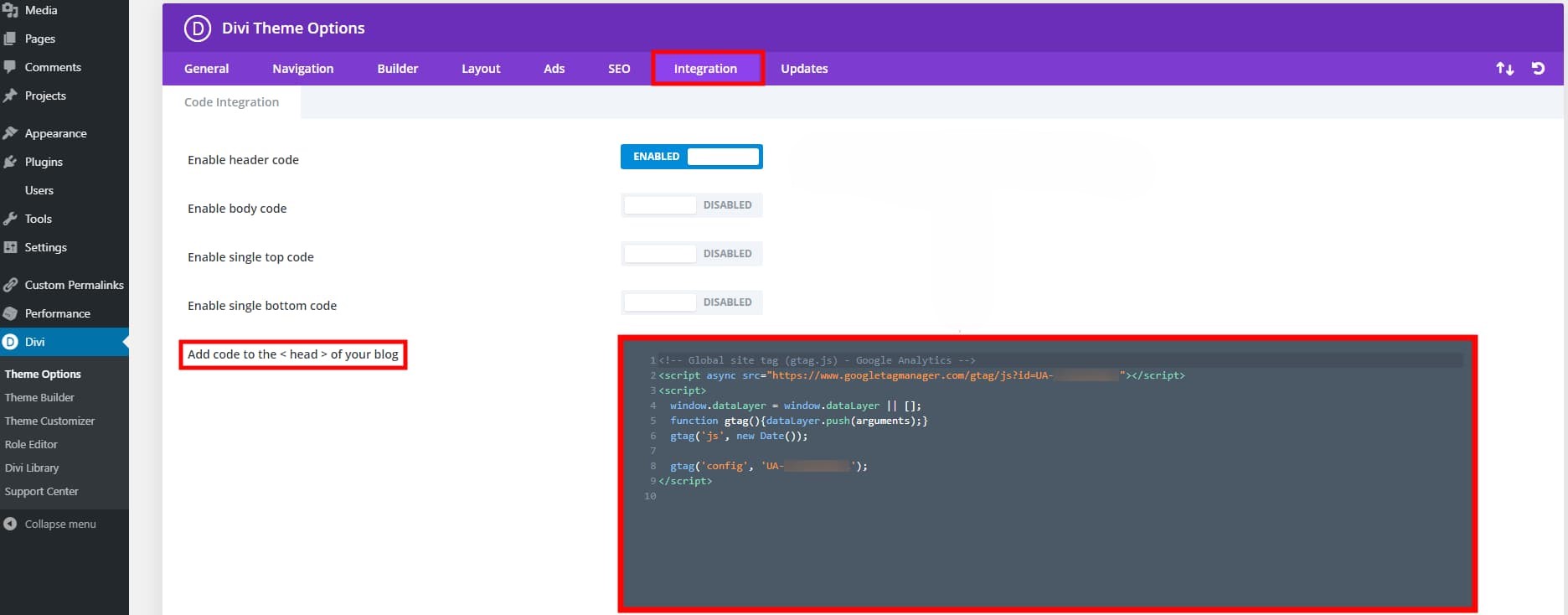Click the Google Analytics comment line
This screenshot has height=615, width=1568.
[817, 360]
